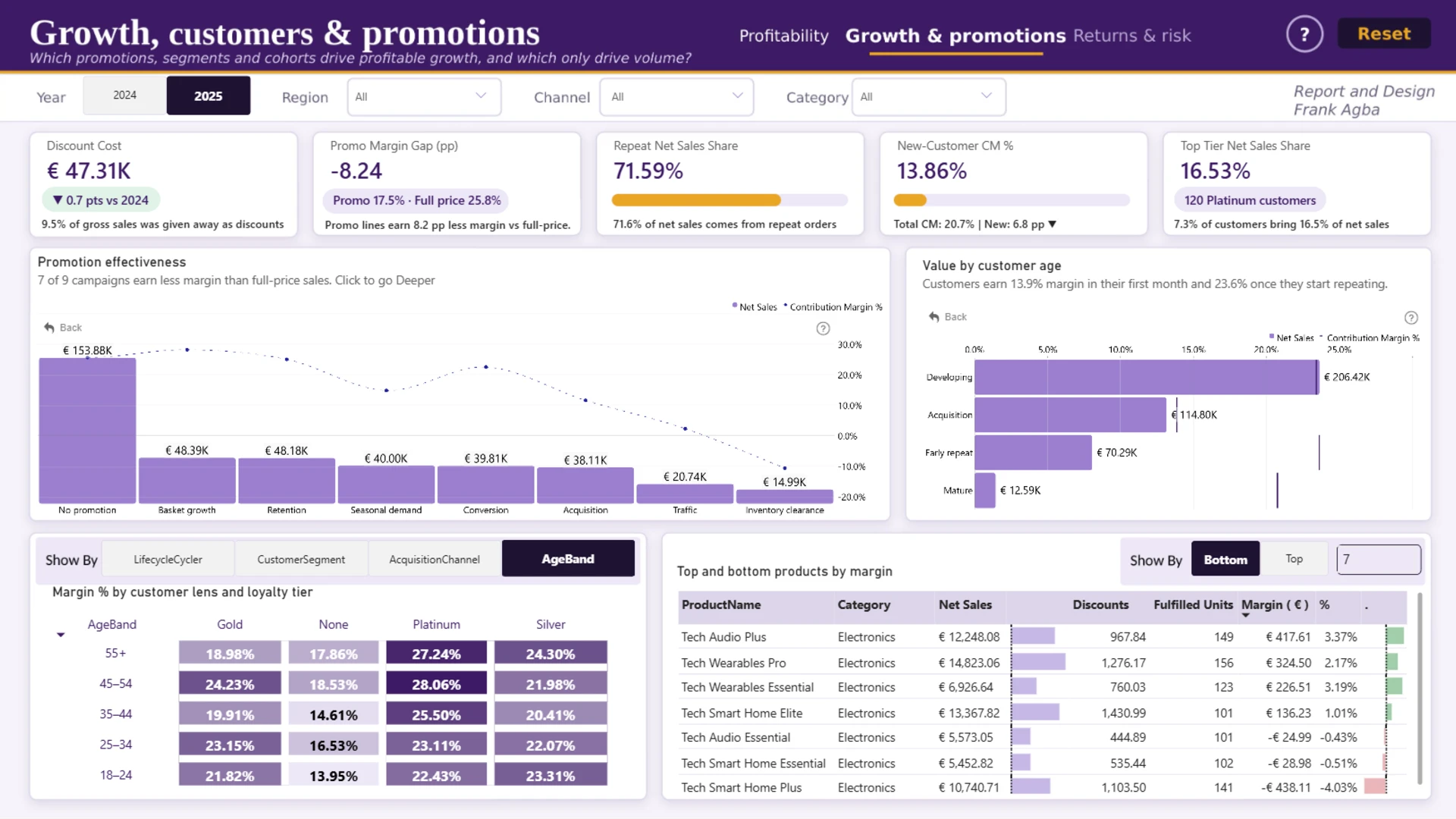The image size is (1456, 819).
Task: Click the None loyalty tier column header
Action: point(334,624)
